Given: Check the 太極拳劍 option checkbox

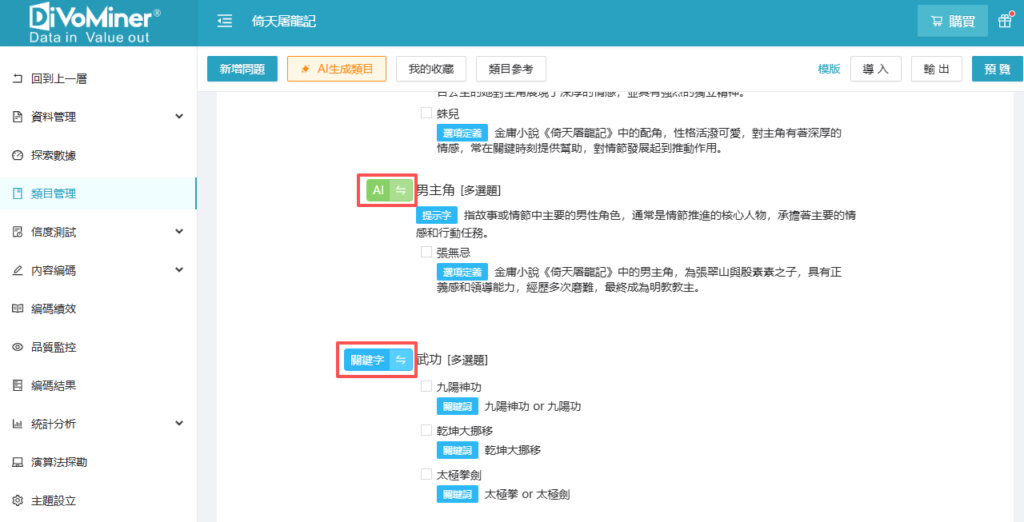Looking at the screenshot, I should [x=426, y=474].
